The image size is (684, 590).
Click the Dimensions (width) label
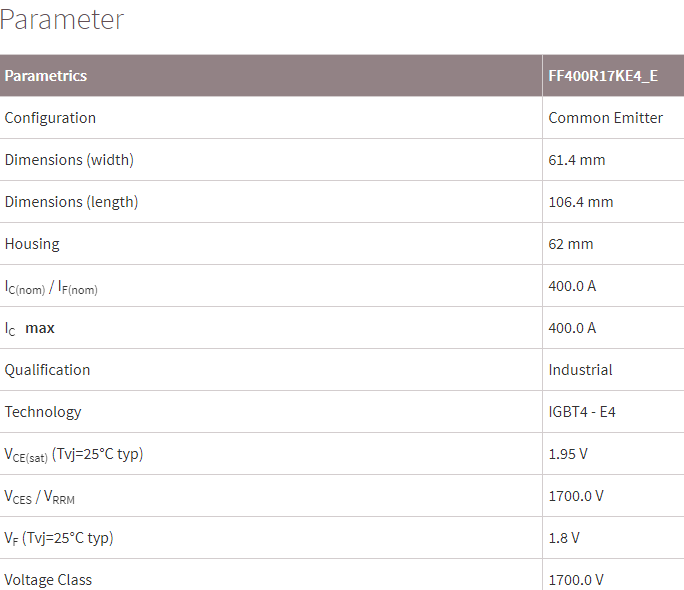(x=69, y=160)
